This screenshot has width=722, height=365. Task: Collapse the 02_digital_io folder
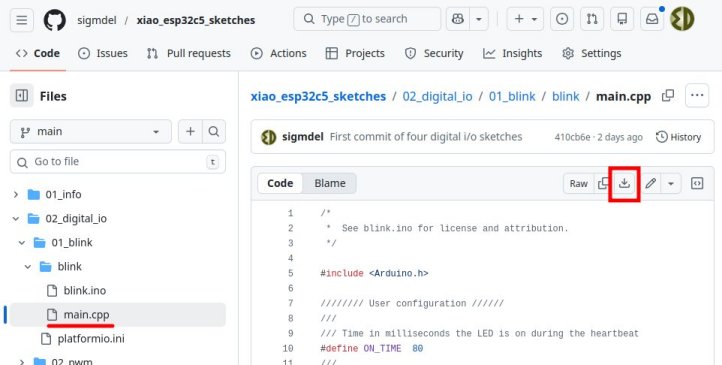pos(16,218)
